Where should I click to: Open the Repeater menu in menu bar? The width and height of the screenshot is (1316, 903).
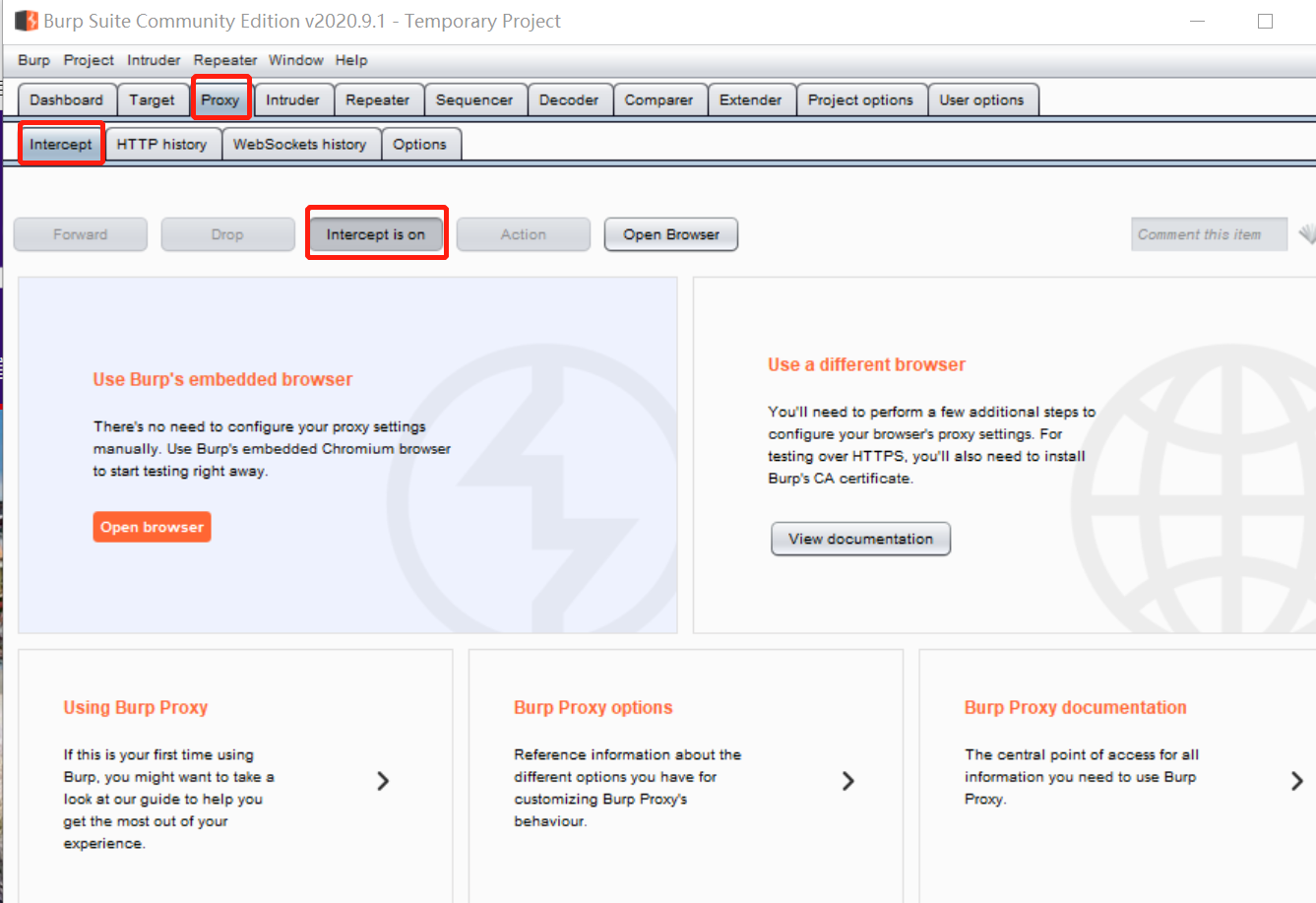coord(225,60)
